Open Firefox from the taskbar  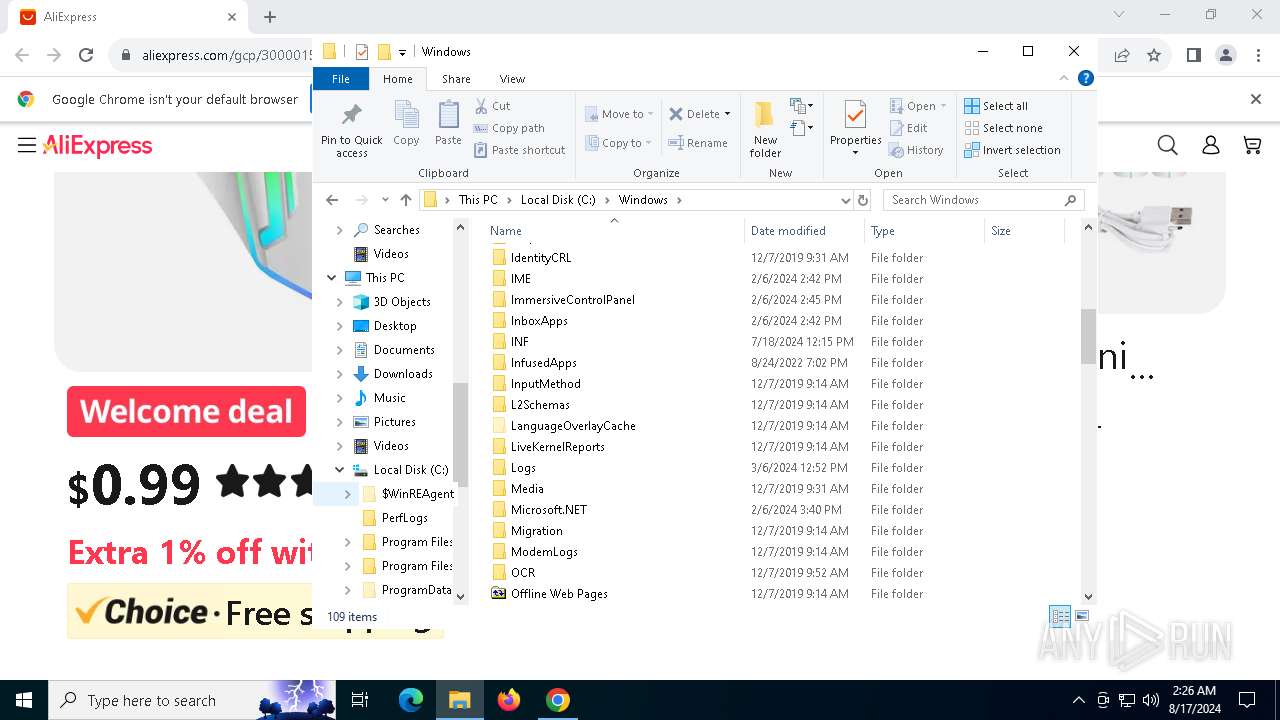(509, 700)
